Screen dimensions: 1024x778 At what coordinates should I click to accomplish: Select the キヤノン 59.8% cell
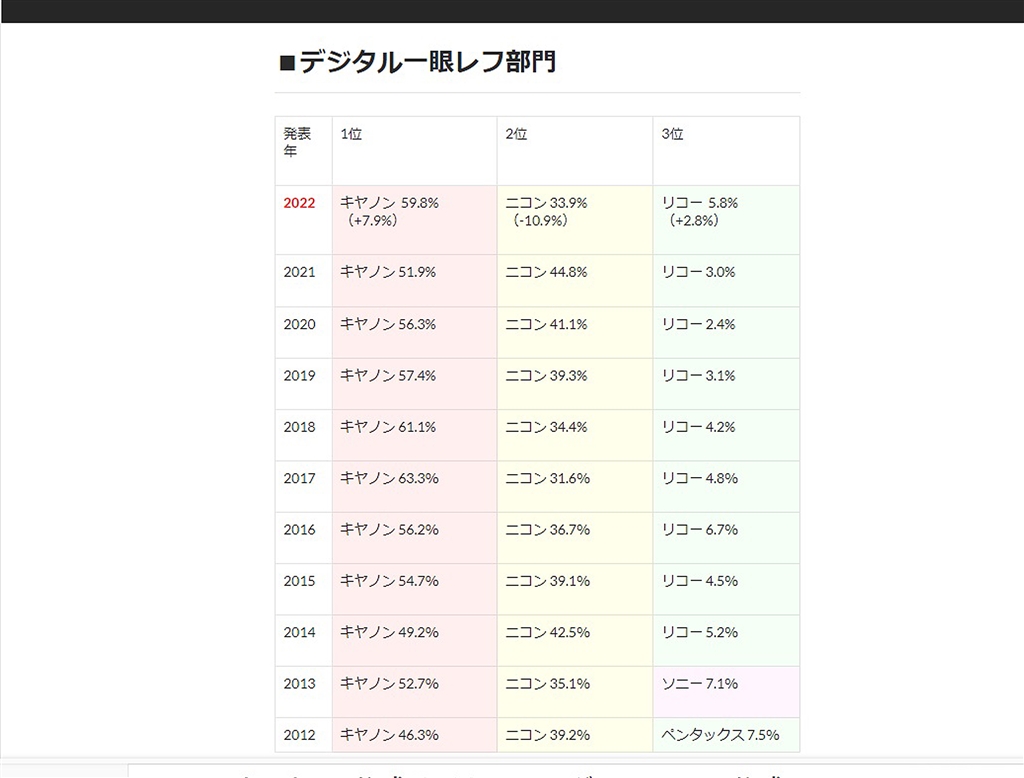tap(389, 211)
